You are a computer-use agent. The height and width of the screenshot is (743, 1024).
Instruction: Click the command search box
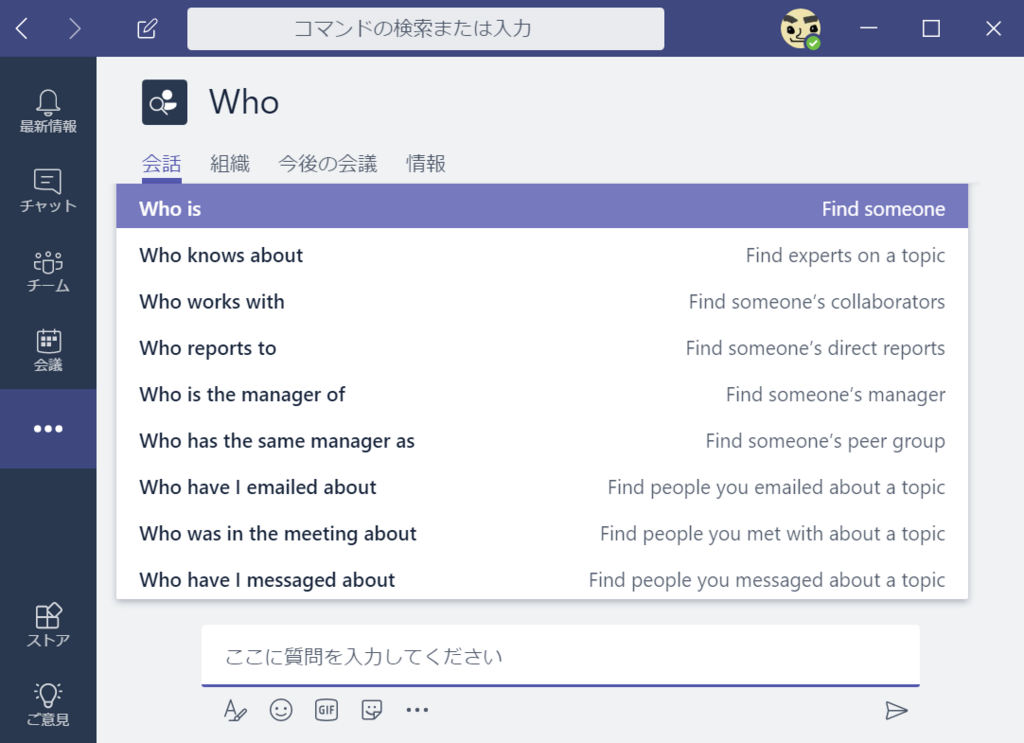click(425, 29)
